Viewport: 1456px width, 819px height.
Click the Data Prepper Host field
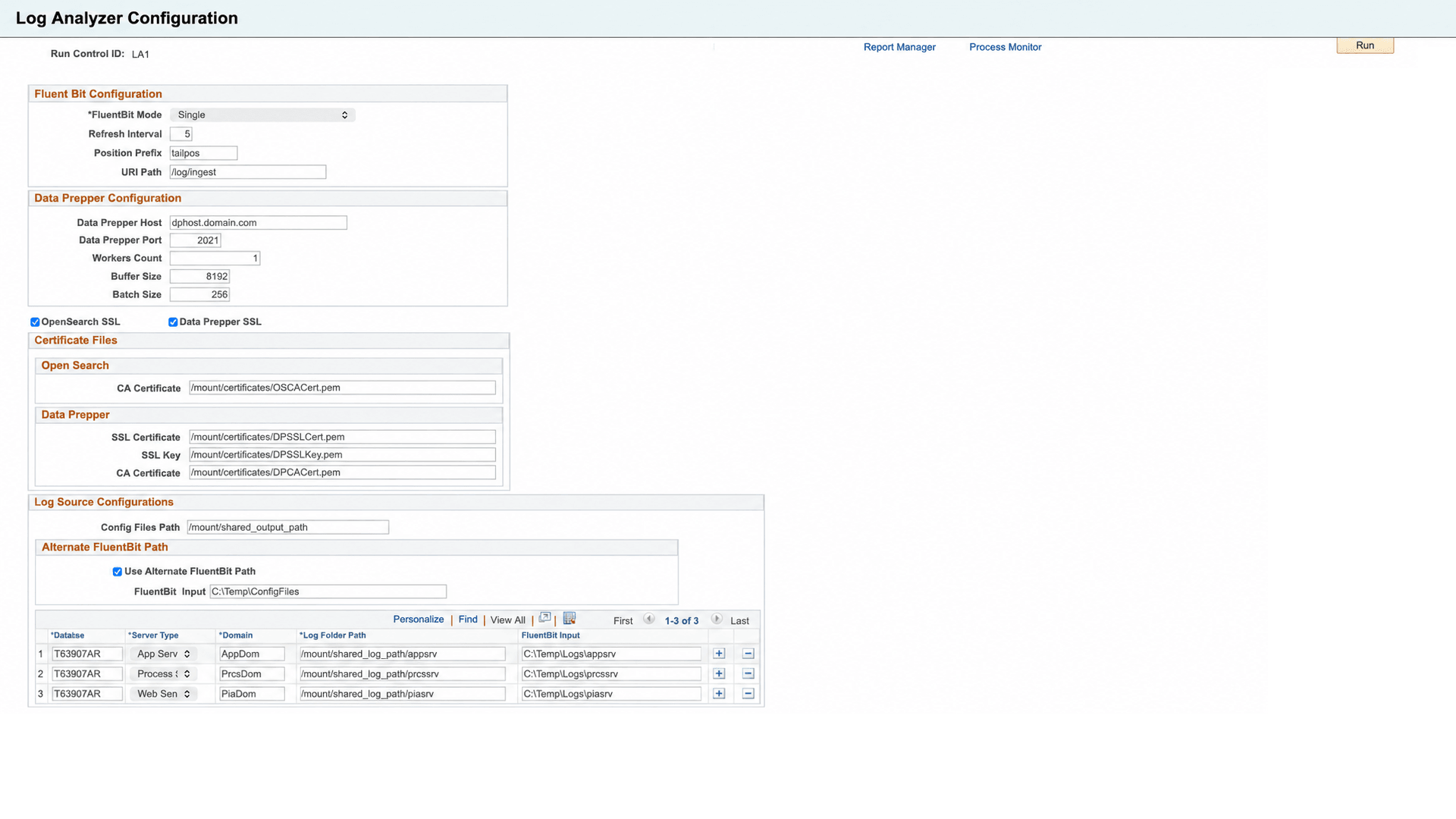click(259, 223)
